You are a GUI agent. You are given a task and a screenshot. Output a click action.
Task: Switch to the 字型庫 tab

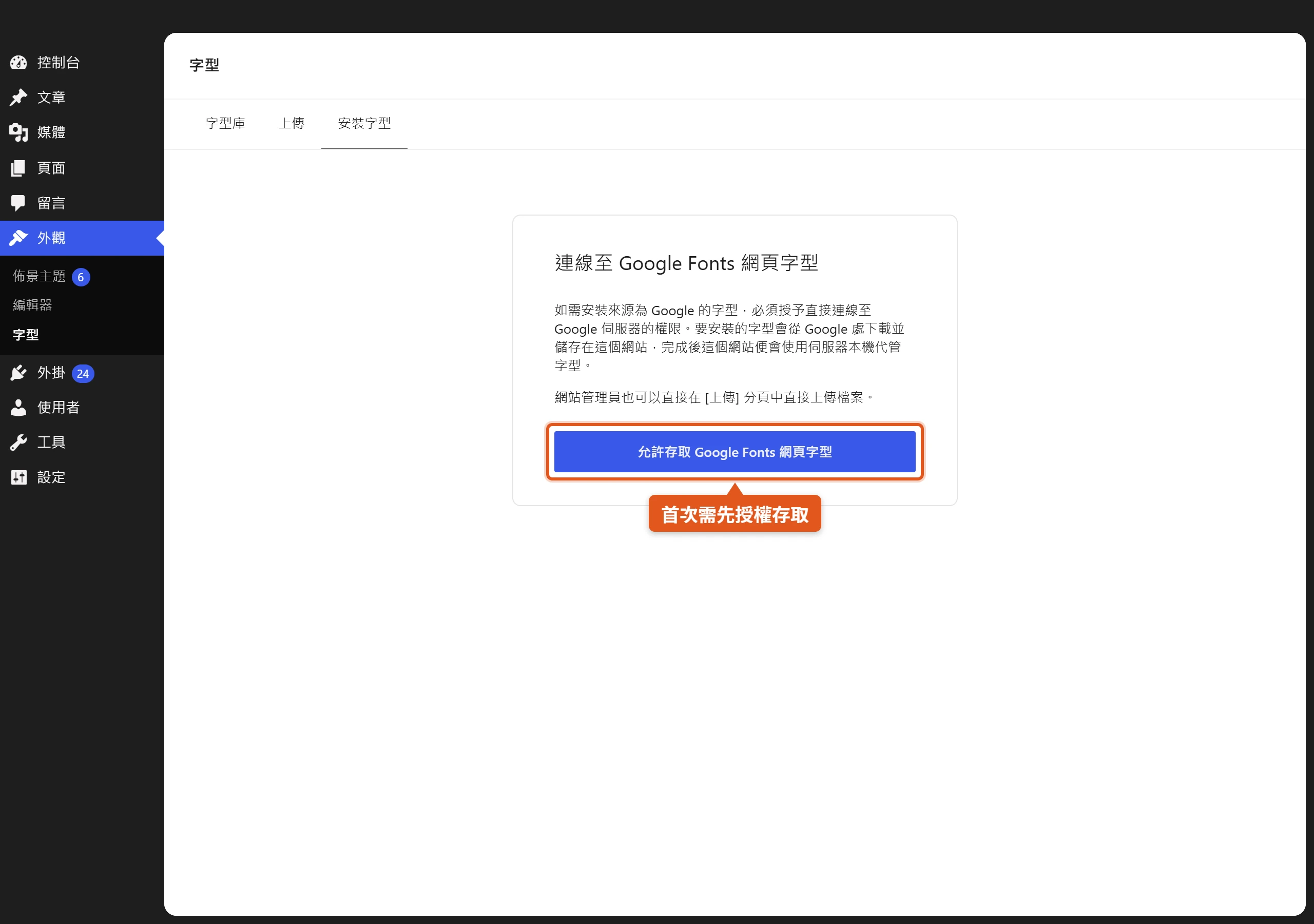coord(225,123)
